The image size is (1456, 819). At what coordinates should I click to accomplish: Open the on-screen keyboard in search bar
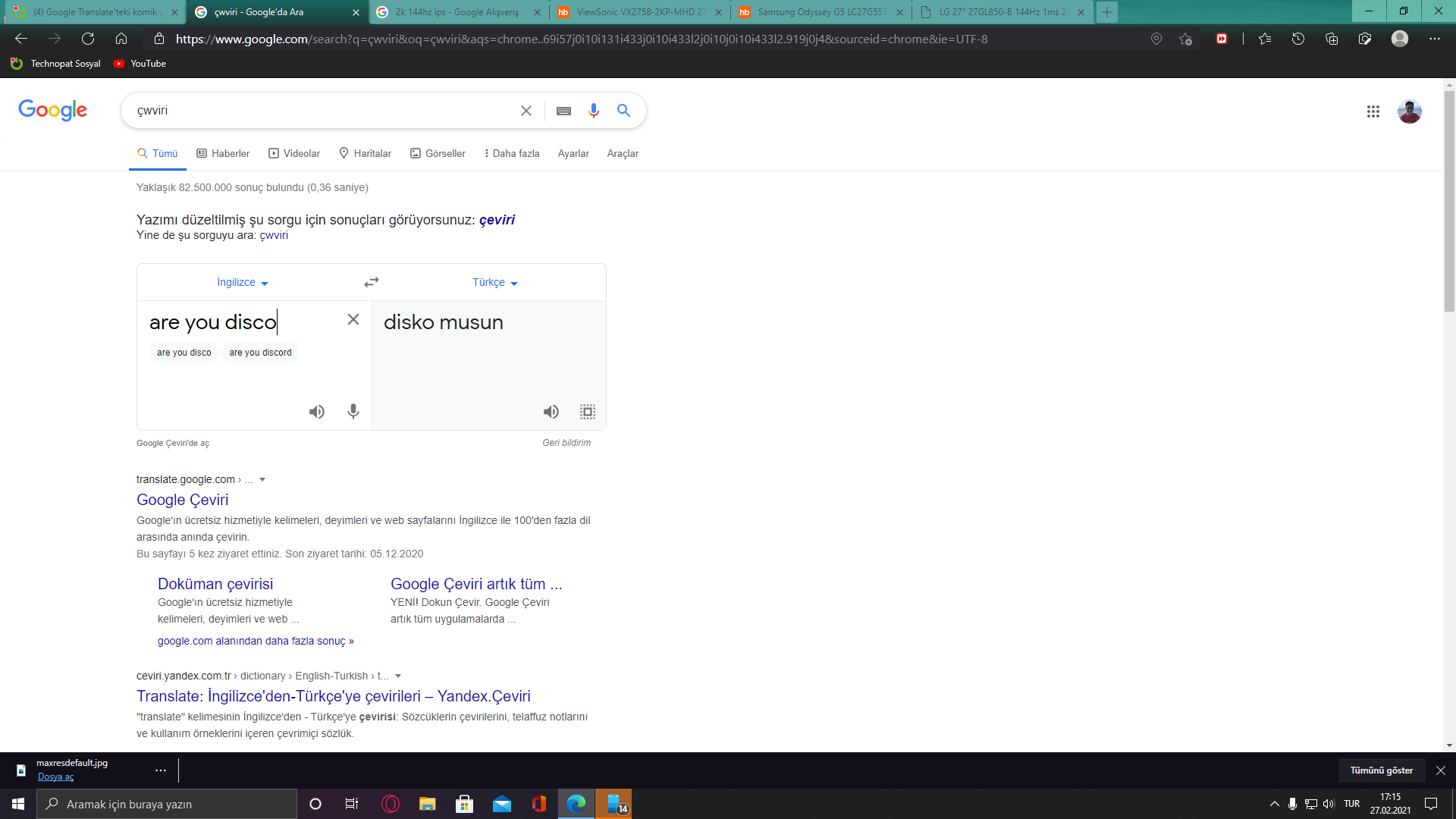point(563,111)
